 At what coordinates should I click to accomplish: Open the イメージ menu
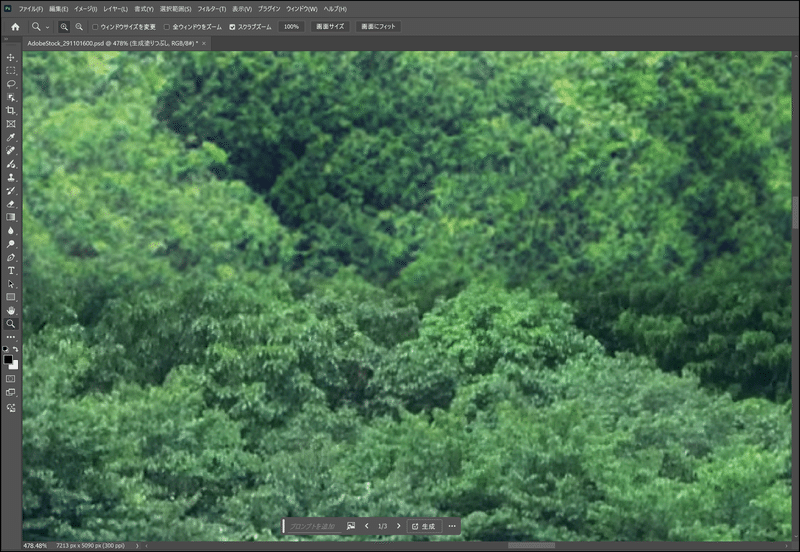pos(86,9)
